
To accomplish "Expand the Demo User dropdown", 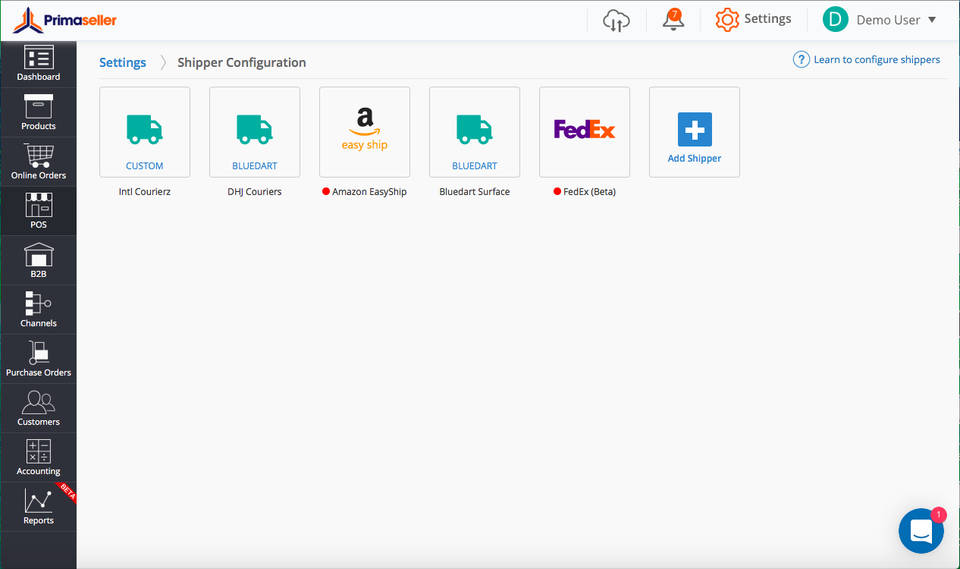I will [x=879, y=20].
